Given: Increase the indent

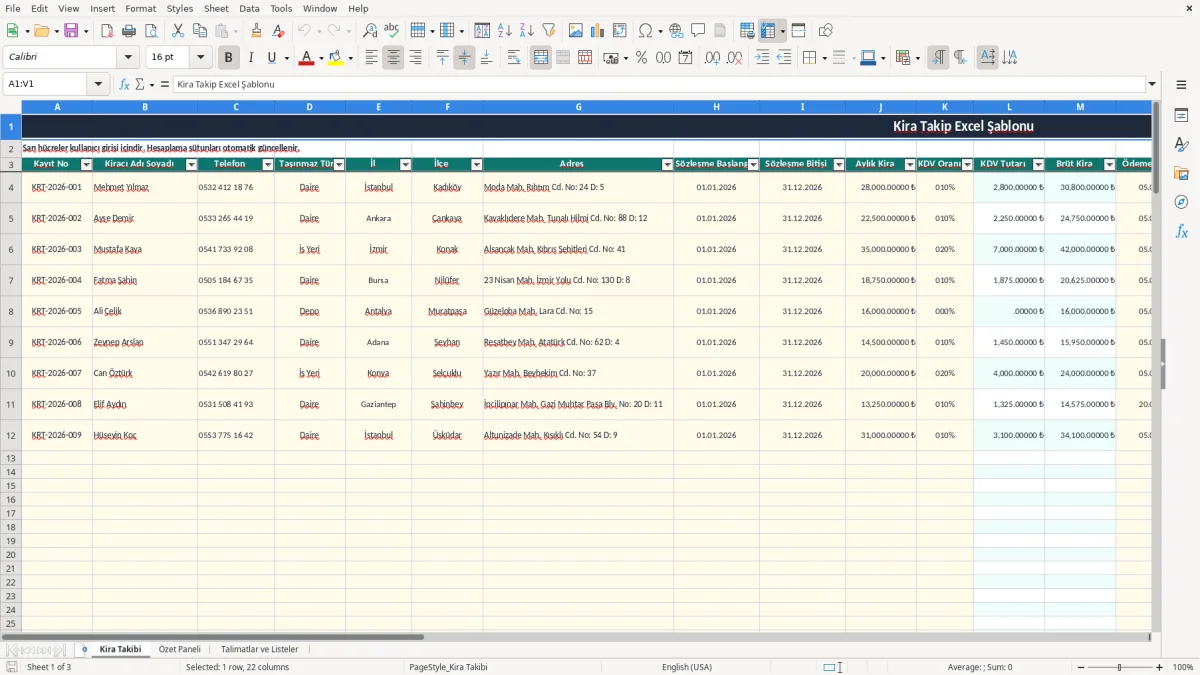Looking at the screenshot, I should (763, 58).
